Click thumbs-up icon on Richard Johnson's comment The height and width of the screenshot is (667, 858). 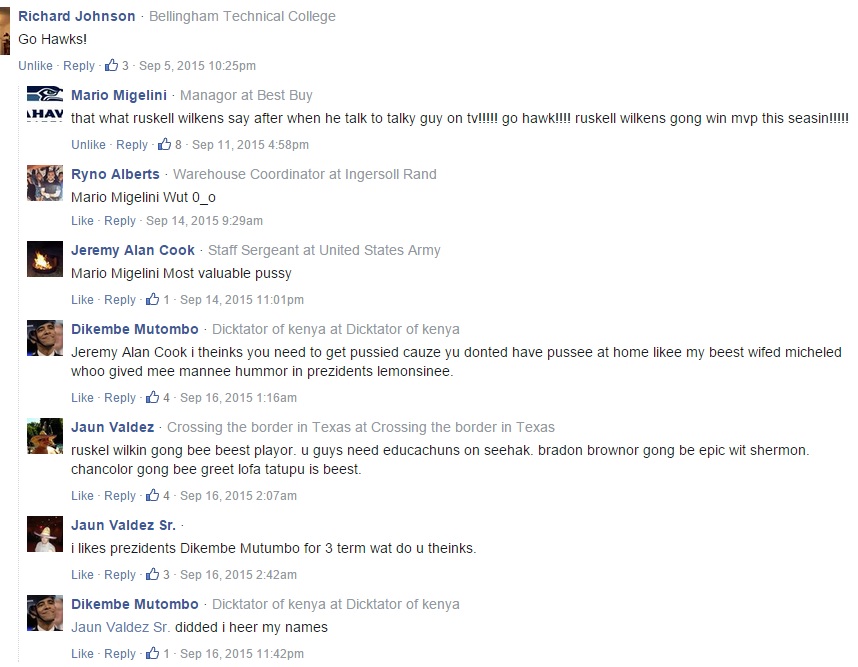coord(112,65)
